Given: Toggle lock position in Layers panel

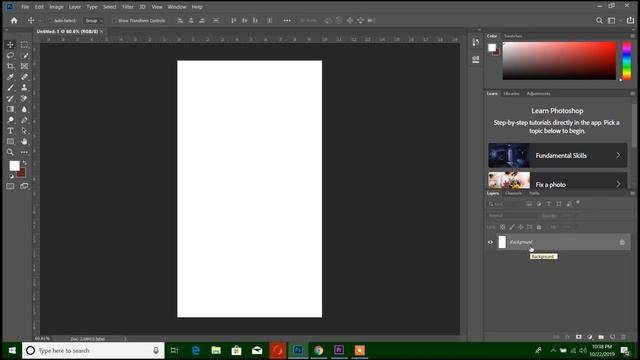Looking at the screenshot, I should 521,227.
